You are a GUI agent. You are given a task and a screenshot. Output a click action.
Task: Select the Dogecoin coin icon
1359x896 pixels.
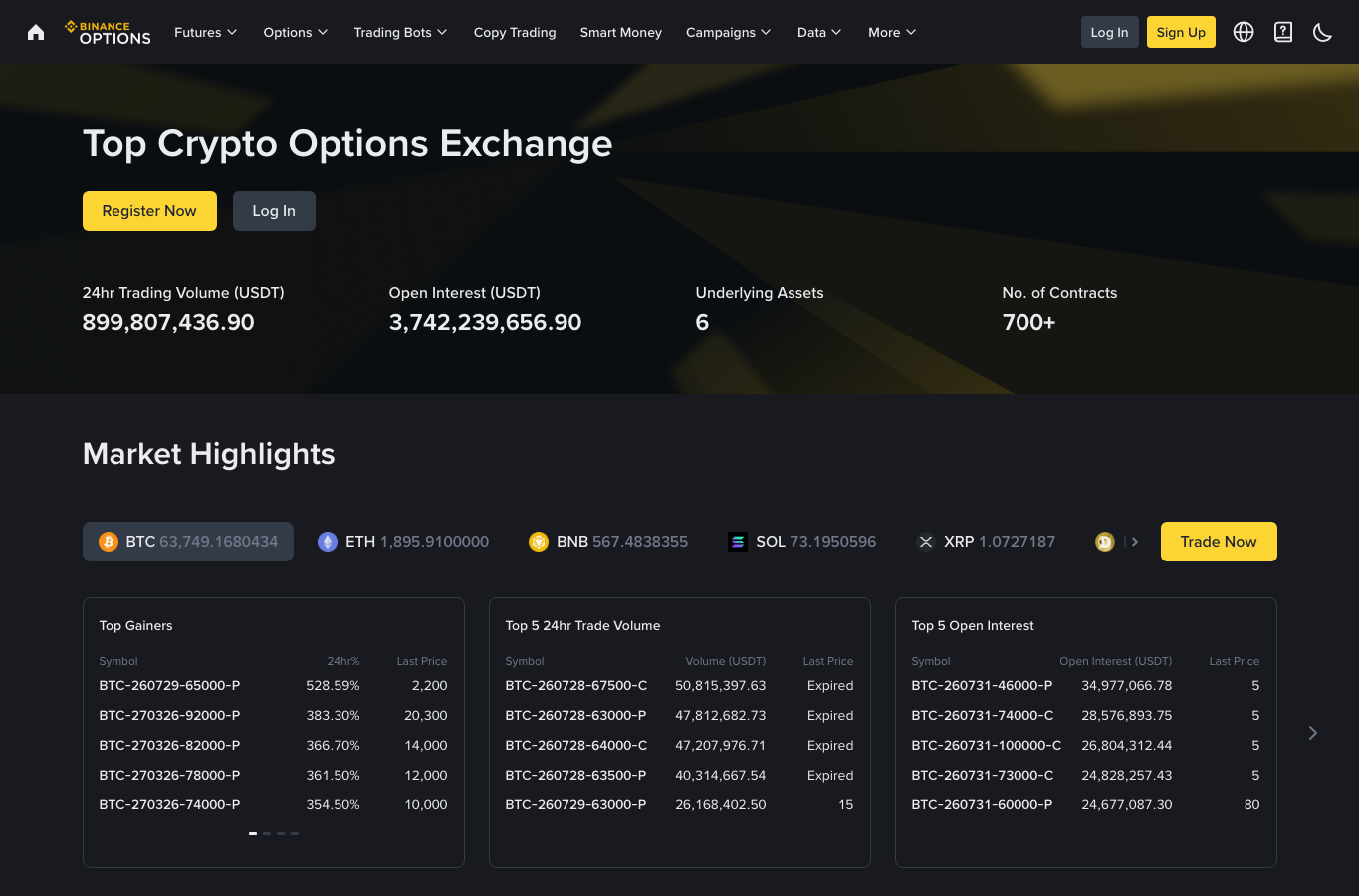click(x=1105, y=542)
